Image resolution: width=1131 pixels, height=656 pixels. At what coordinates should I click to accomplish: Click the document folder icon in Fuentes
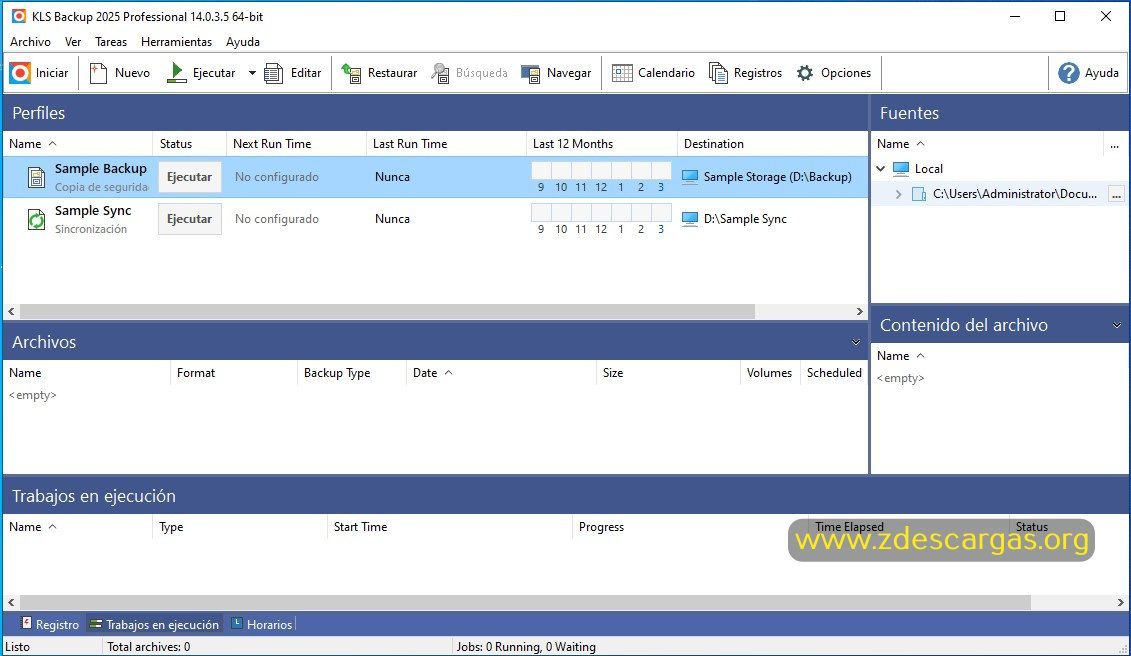(x=919, y=194)
